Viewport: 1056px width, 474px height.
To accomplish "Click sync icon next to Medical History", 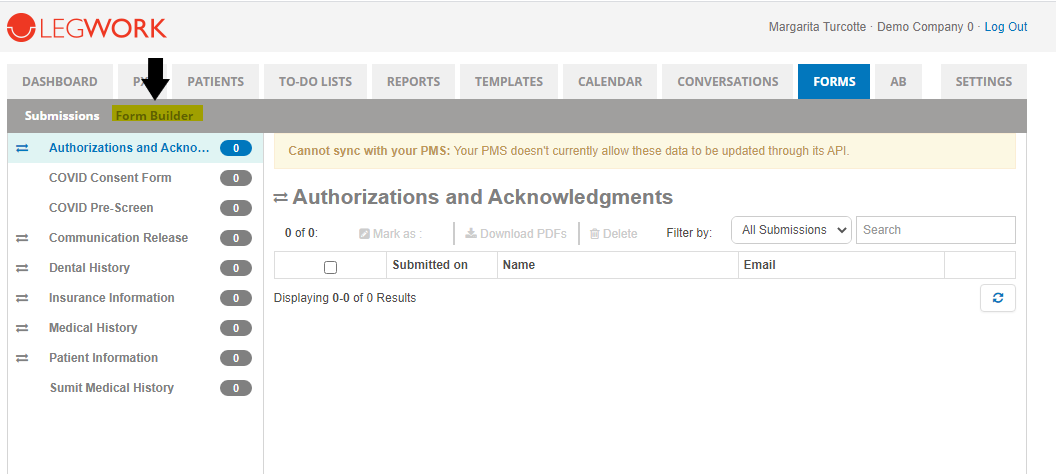I will 23,328.
